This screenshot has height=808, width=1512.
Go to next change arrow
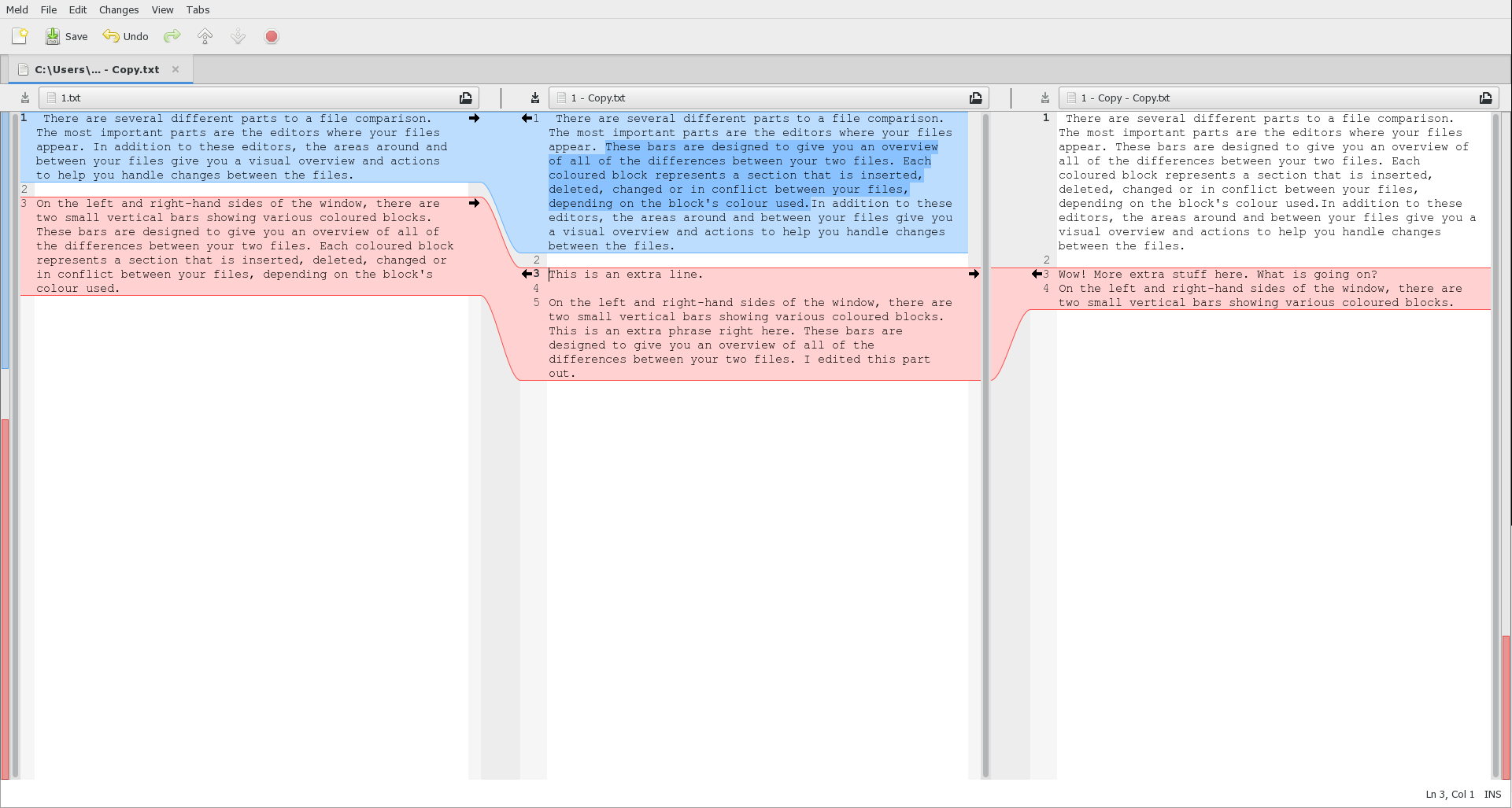pyautogui.click(x=238, y=36)
